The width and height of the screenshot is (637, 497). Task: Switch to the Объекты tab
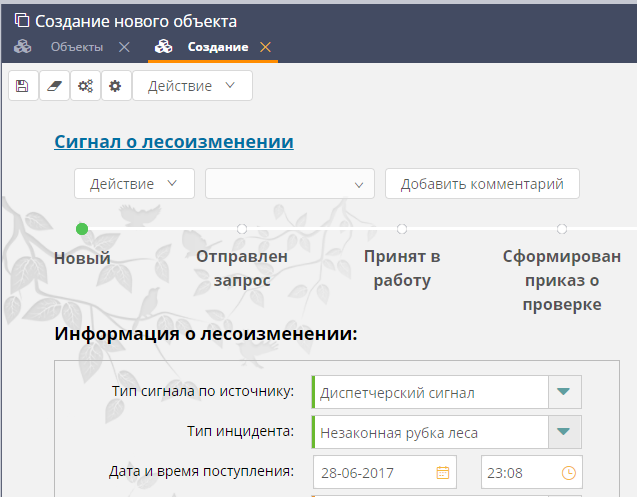point(77,47)
